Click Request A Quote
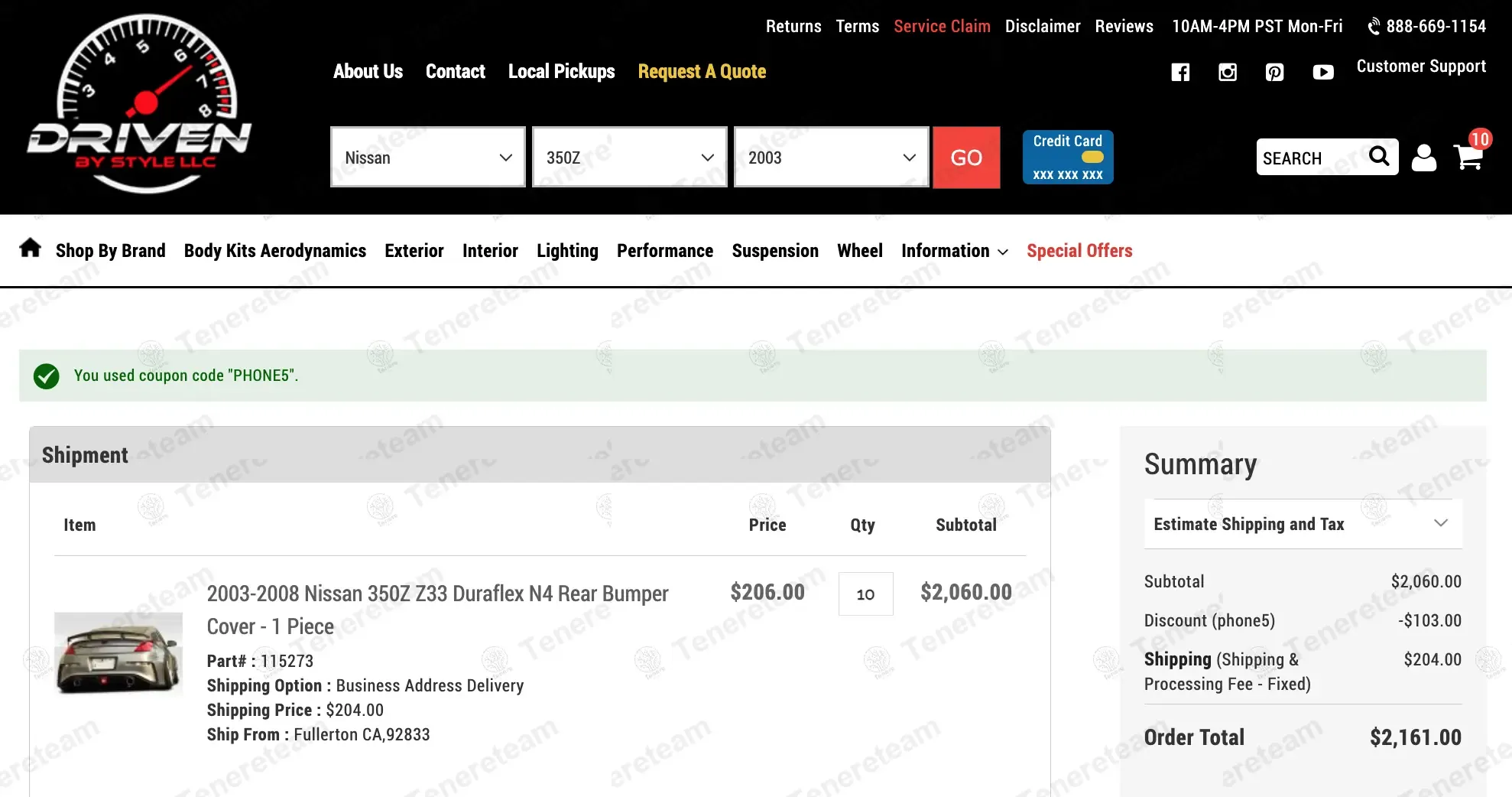Screen dimensions: 1512x797 click(702, 71)
